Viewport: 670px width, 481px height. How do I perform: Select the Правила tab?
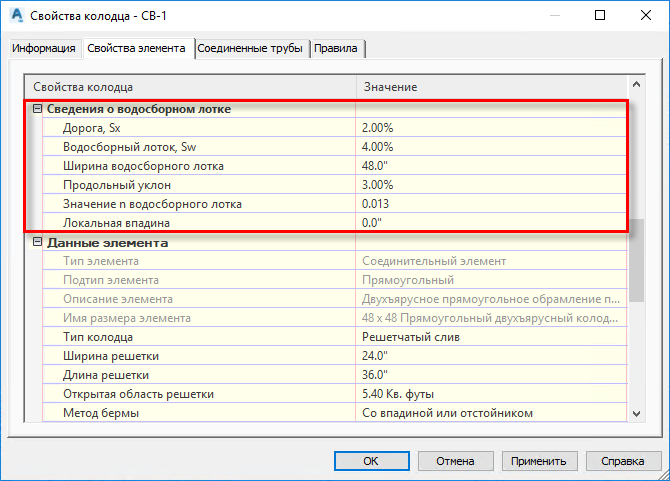336,48
